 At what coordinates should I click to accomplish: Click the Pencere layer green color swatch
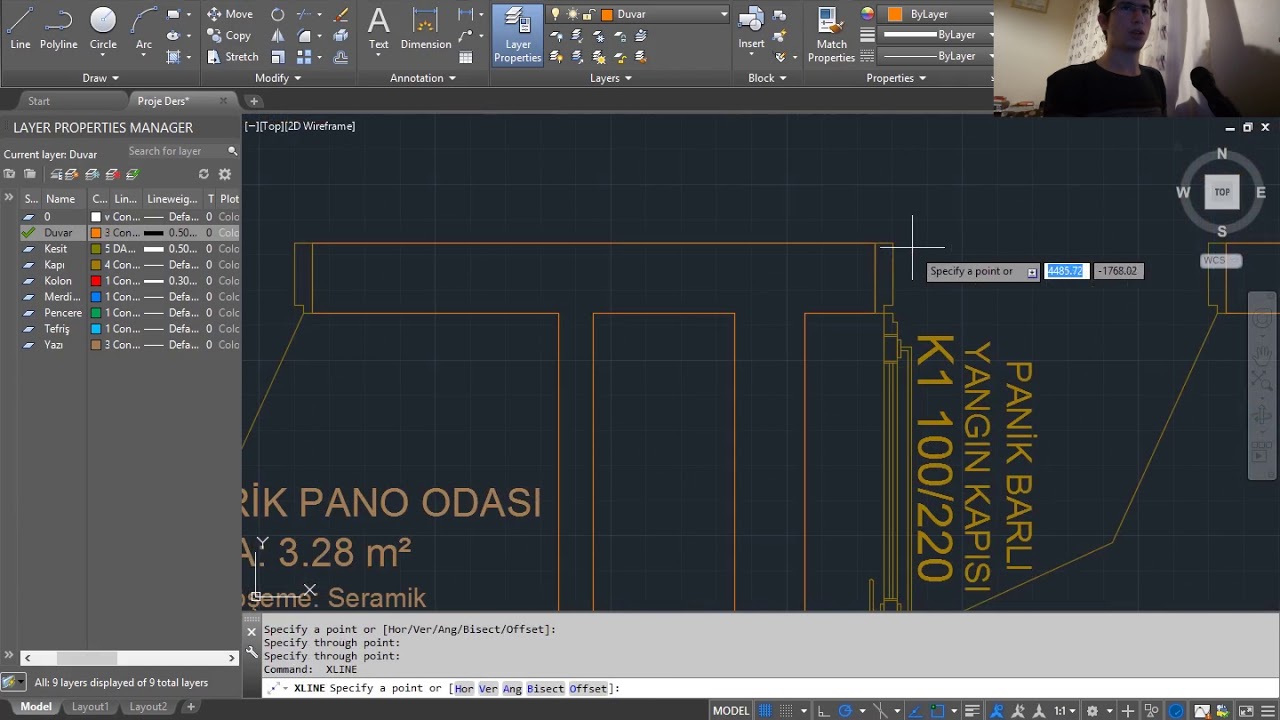(96, 313)
